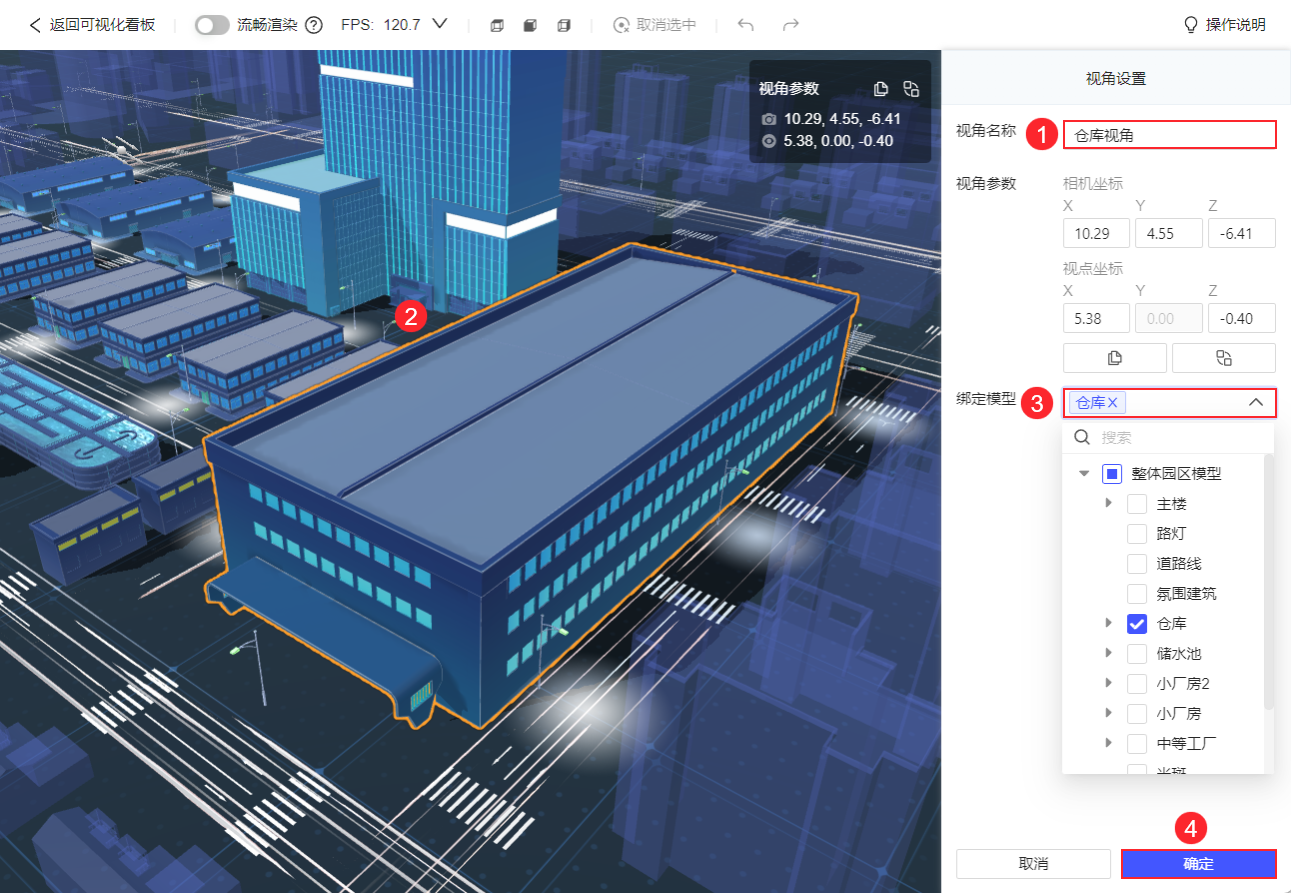The image size is (1291, 893).
Task: Copy view parameters in the 视角参数 overlay
Action: pos(881,88)
